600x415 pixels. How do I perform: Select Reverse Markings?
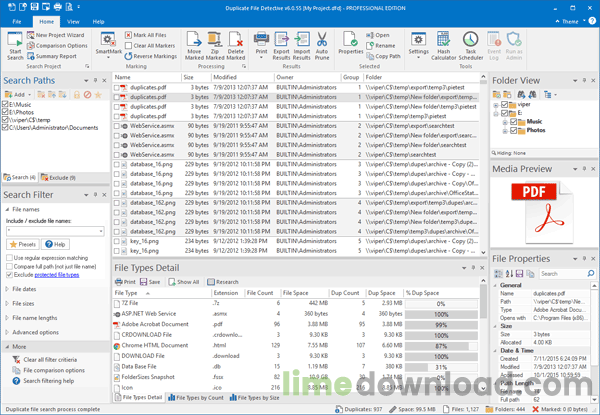[150, 56]
